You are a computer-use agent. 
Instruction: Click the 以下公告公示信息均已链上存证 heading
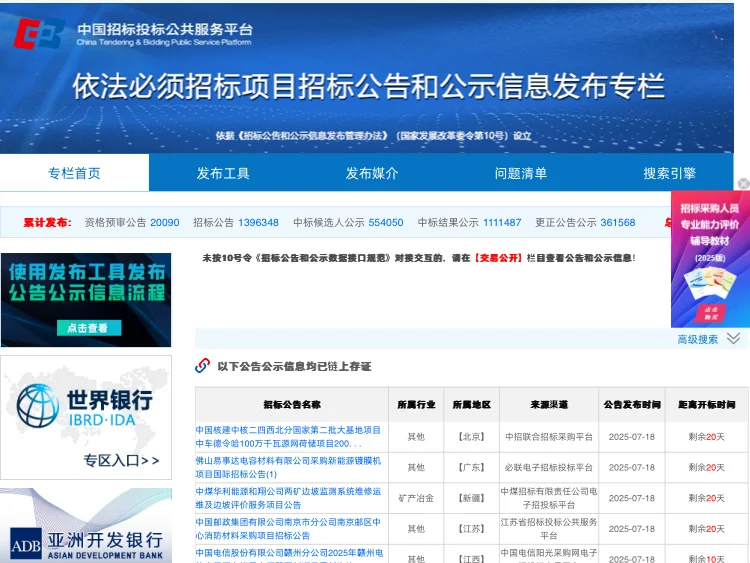tap(294, 366)
